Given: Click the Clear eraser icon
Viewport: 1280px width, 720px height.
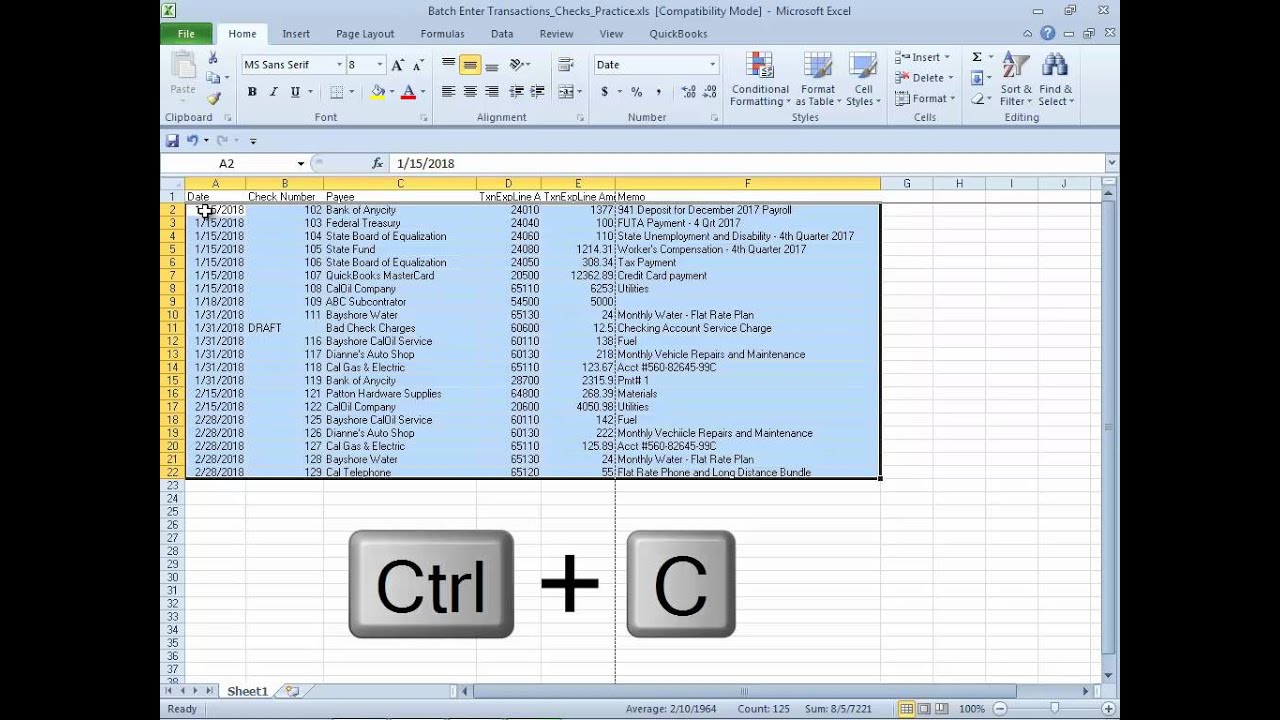Looking at the screenshot, I should 977,99.
